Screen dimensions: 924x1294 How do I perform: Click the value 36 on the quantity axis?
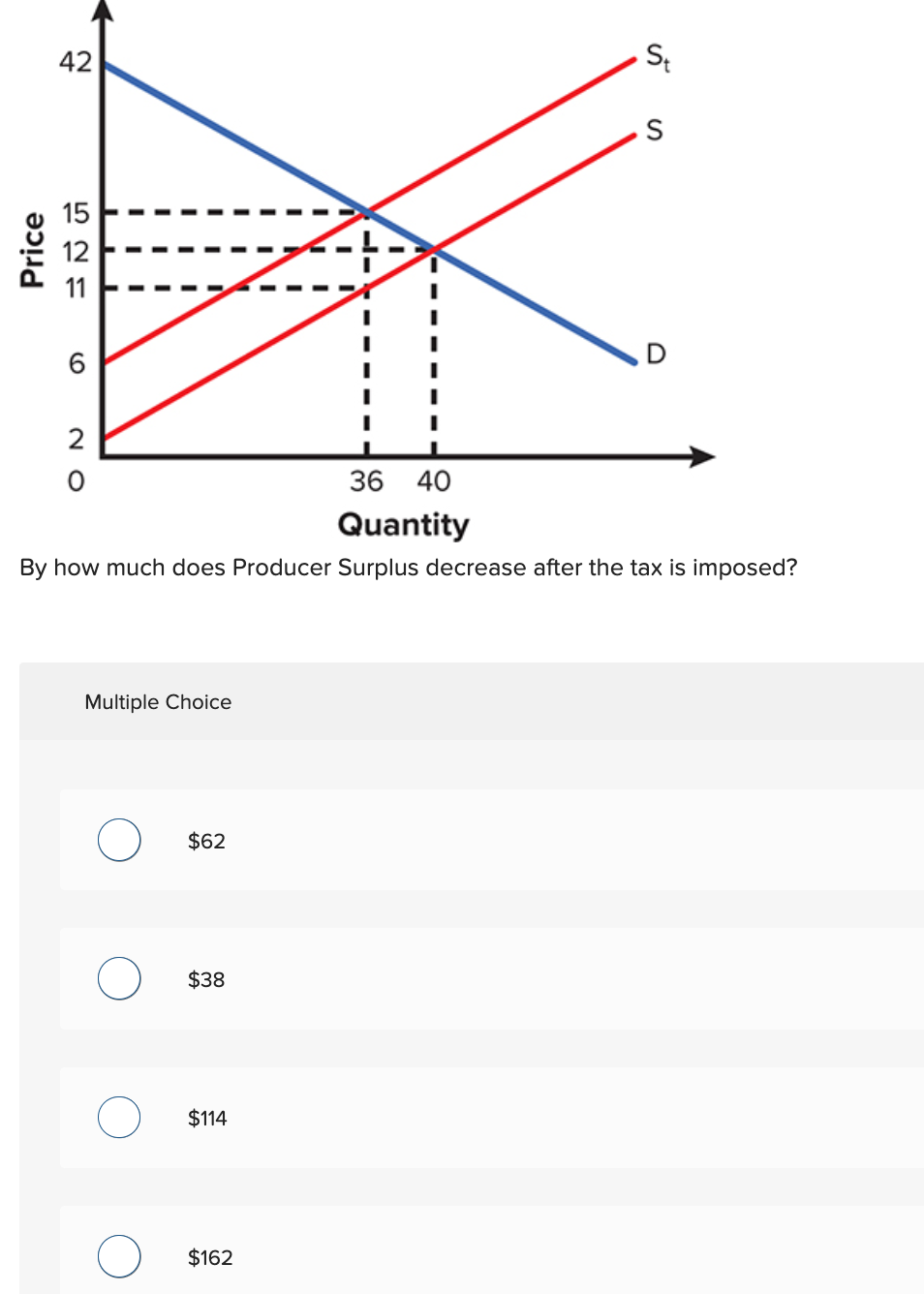[x=365, y=480]
